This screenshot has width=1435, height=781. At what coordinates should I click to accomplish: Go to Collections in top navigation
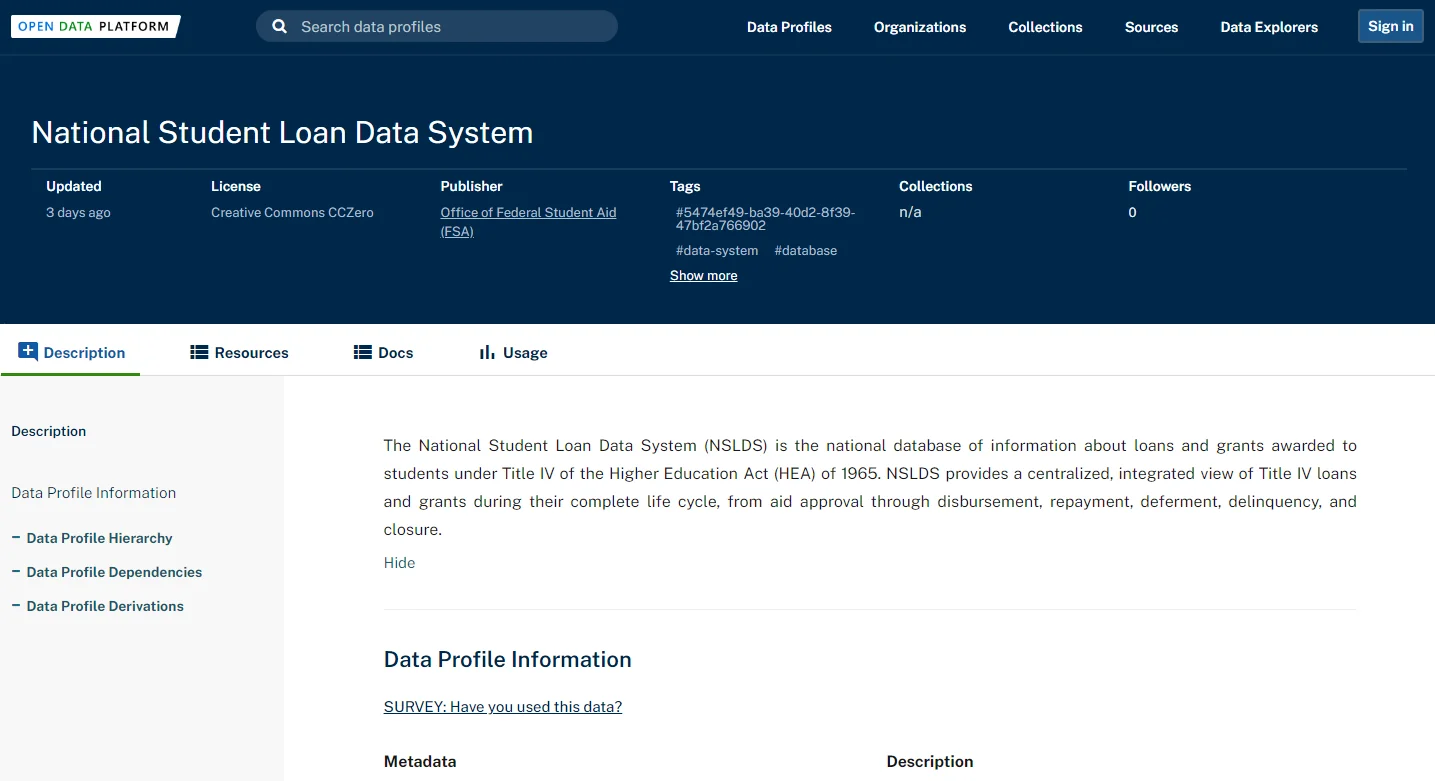(1045, 27)
